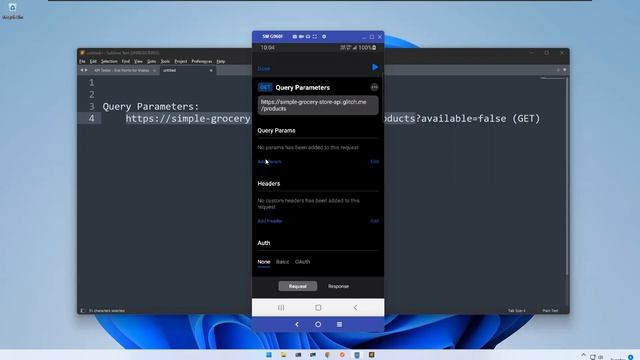Open Goto menu in Sublime Text
Image resolution: width=640 pixels, height=360 pixels.
coord(151,61)
